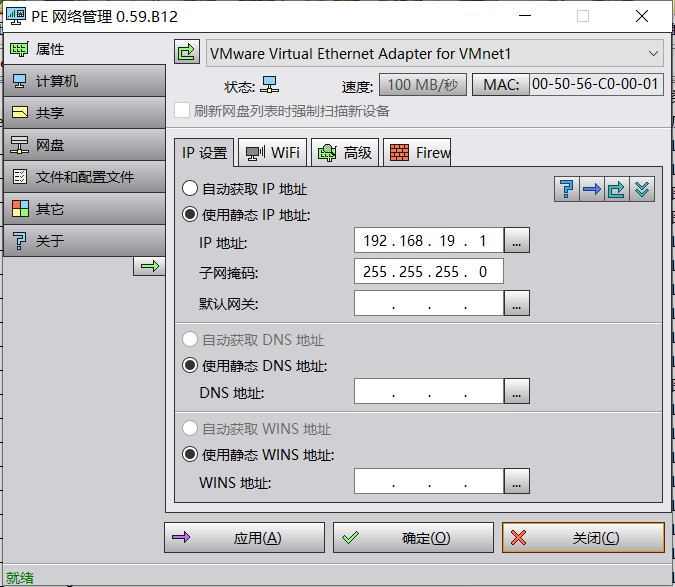Open the network adapter dropdown

(x=435, y=53)
